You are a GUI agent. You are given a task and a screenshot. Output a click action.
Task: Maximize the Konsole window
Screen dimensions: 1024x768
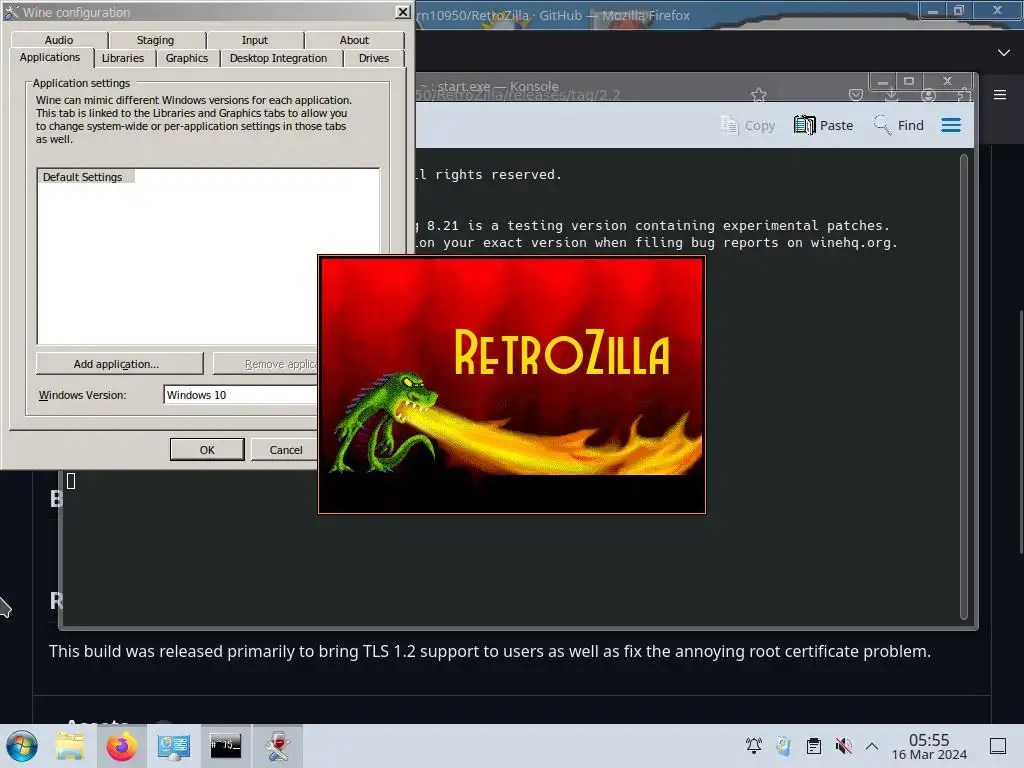pyautogui.click(x=908, y=82)
